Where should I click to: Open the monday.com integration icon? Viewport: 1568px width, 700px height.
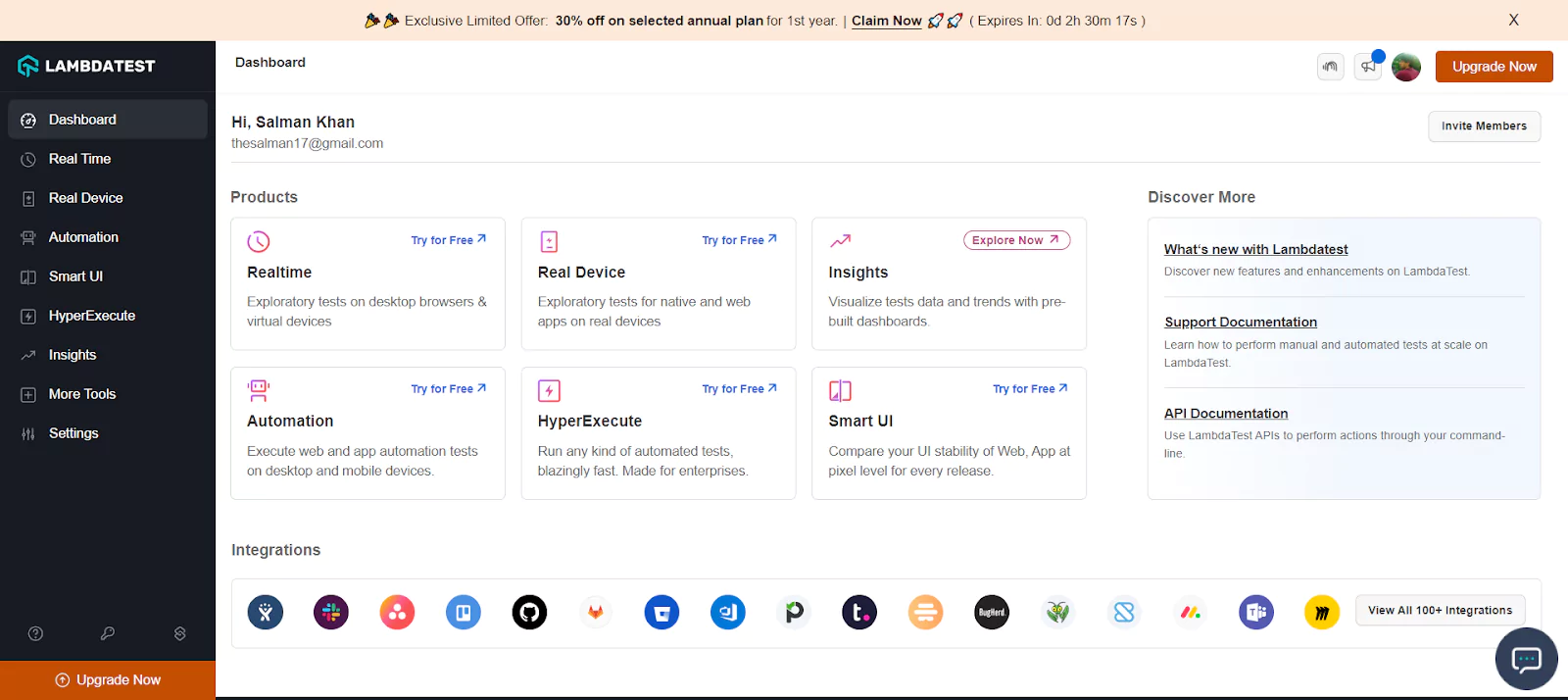1190,613
